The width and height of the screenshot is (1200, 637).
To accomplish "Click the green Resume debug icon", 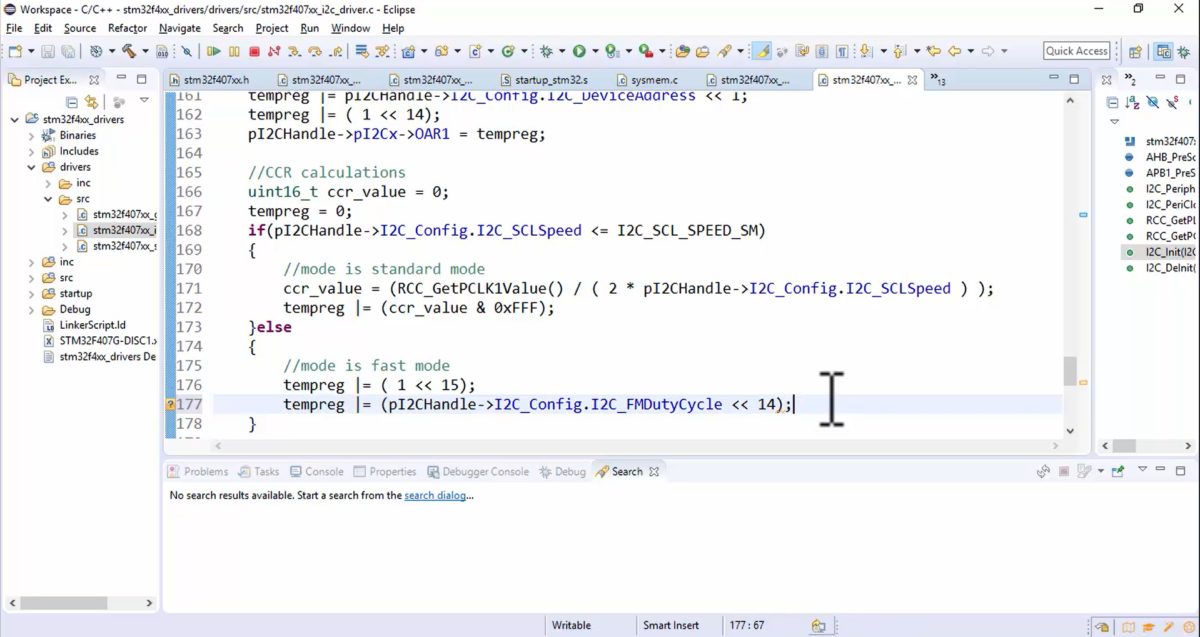I will pos(213,51).
